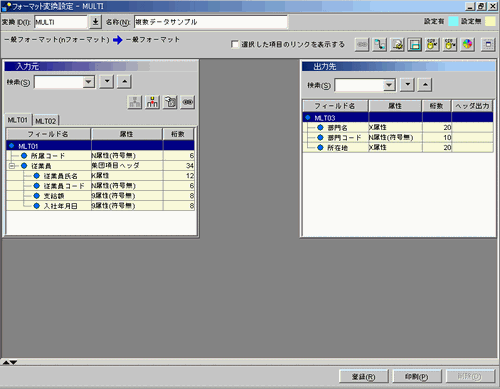Select the 部門コード row in 出力先
Screen dimensions: 500x389
pyautogui.click(x=398, y=137)
